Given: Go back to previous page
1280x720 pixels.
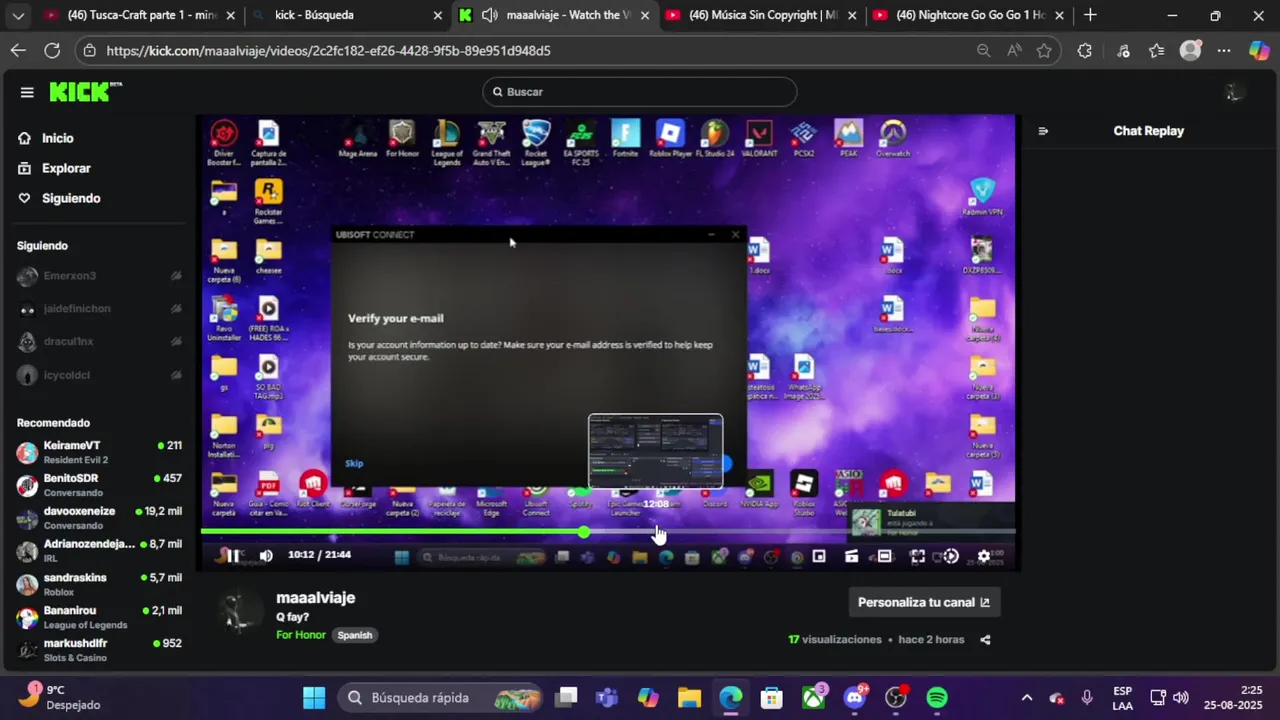Looking at the screenshot, I should pyautogui.click(x=18, y=50).
